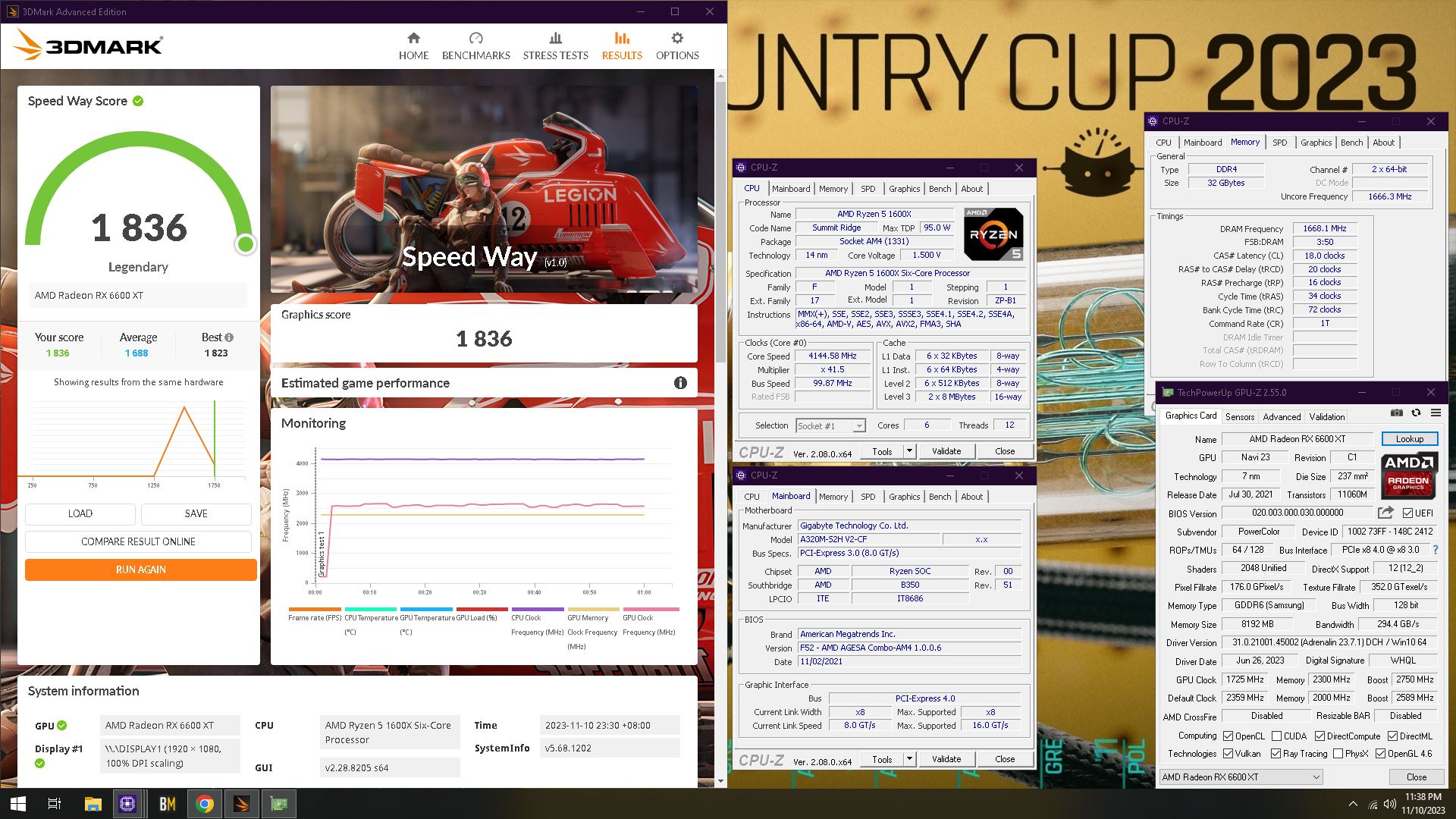This screenshot has width=1456, height=819.
Task: Click the Close button in GPU-Z
Action: [x=1416, y=777]
